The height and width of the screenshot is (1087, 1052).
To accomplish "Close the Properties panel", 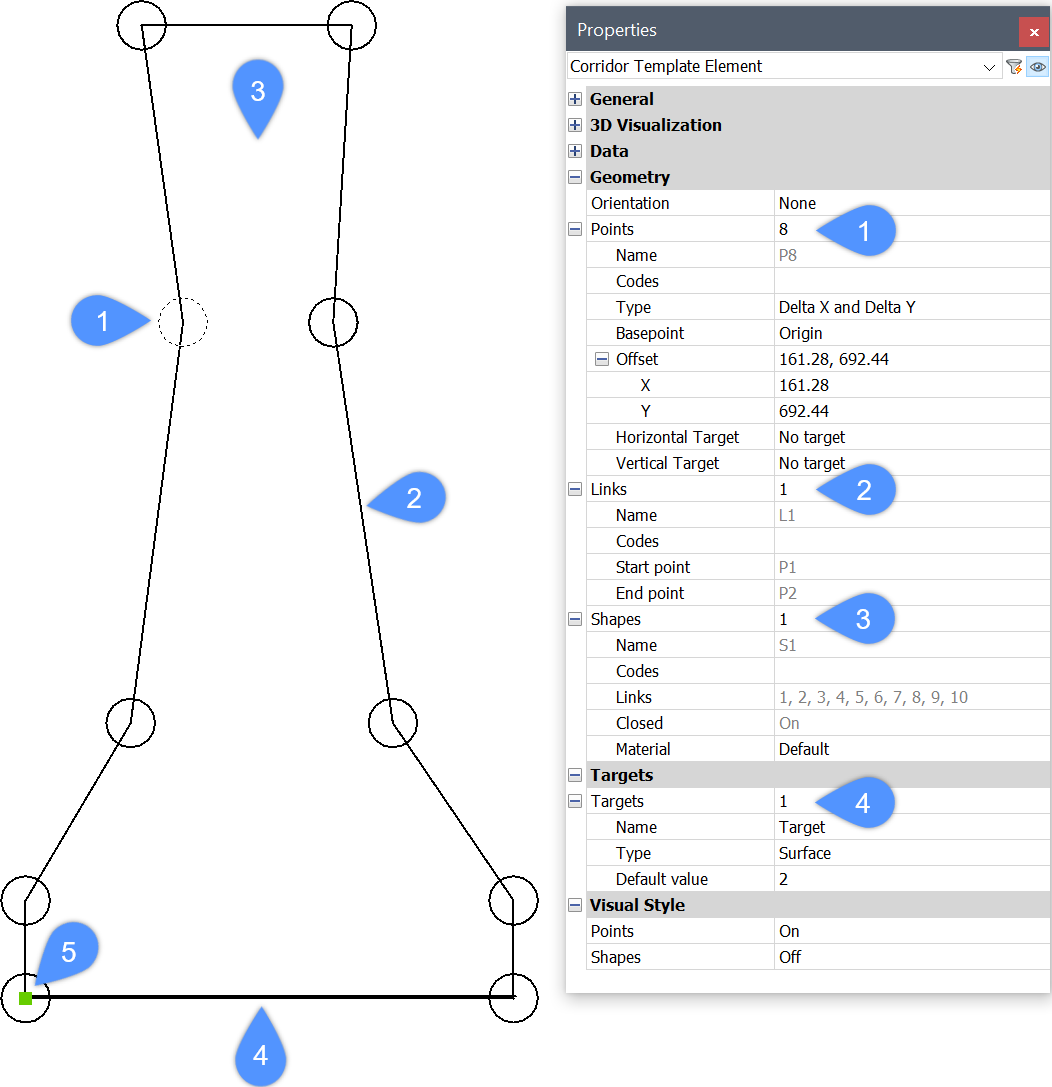I will click(x=1034, y=32).
